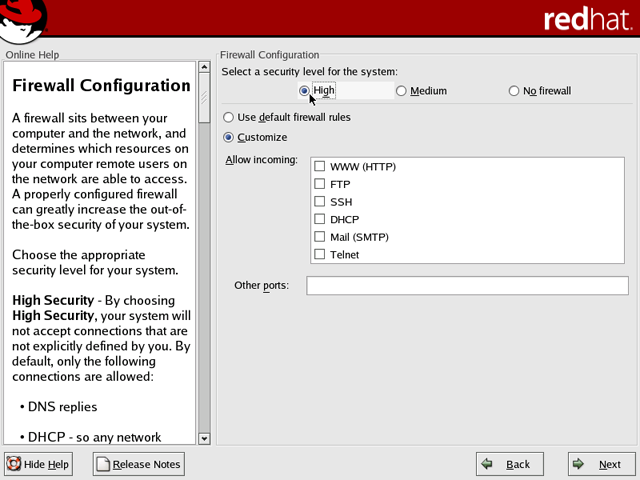Select Use default firewall rules

coord(229,117)
